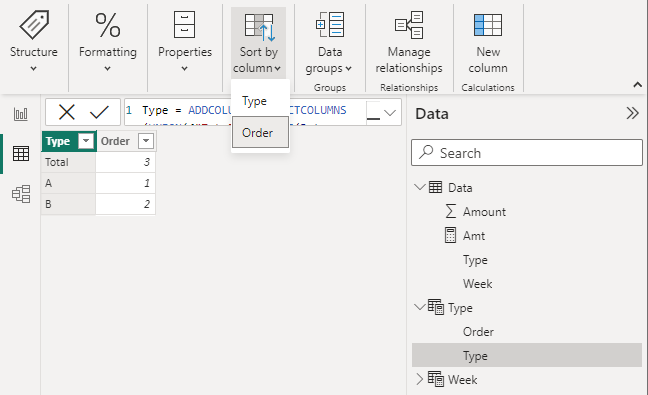This screenshot has height=395, width=648.
Task: Click the Sort by column button
Action: pyautogui.click(x=258, y=43)
